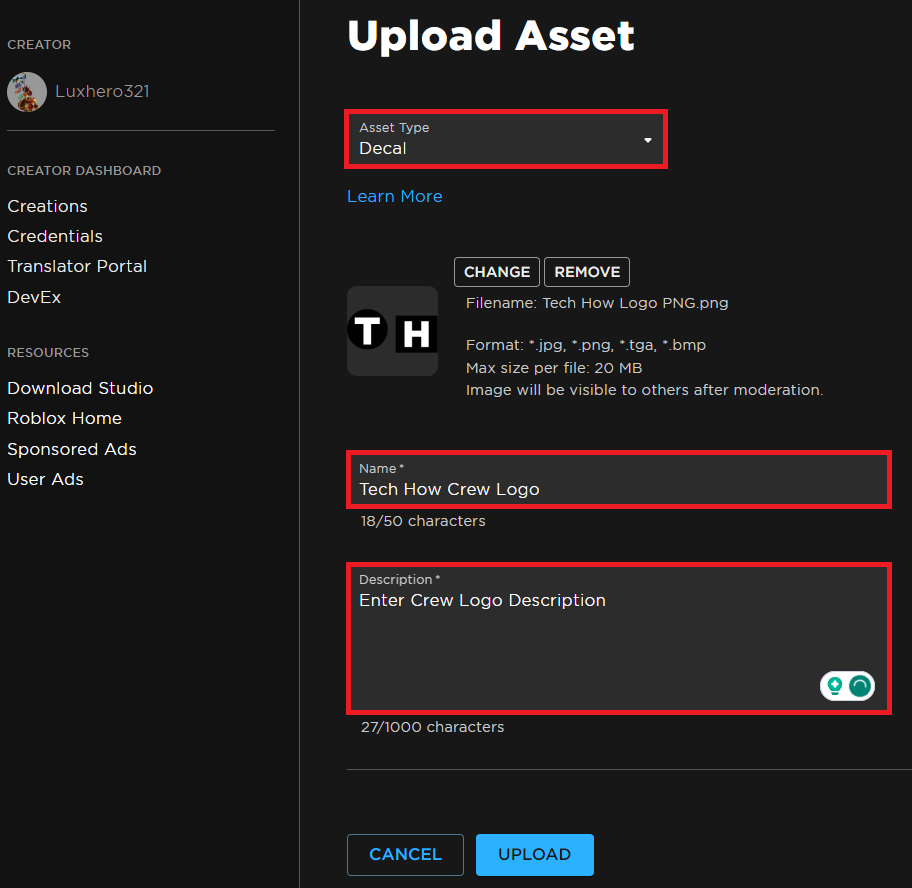912x888 pixels.
Task: Click the green grammar checker icon
Action: click(x=860, y=686)
